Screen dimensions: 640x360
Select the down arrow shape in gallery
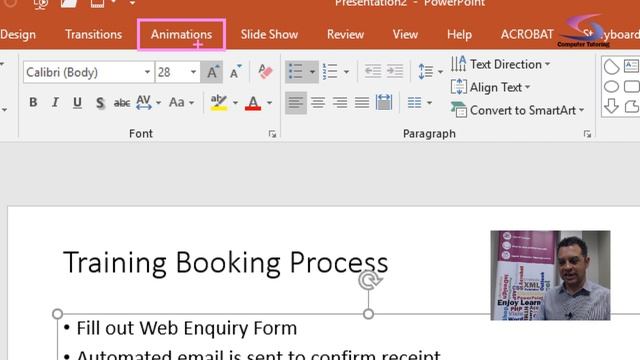(611, 106)
